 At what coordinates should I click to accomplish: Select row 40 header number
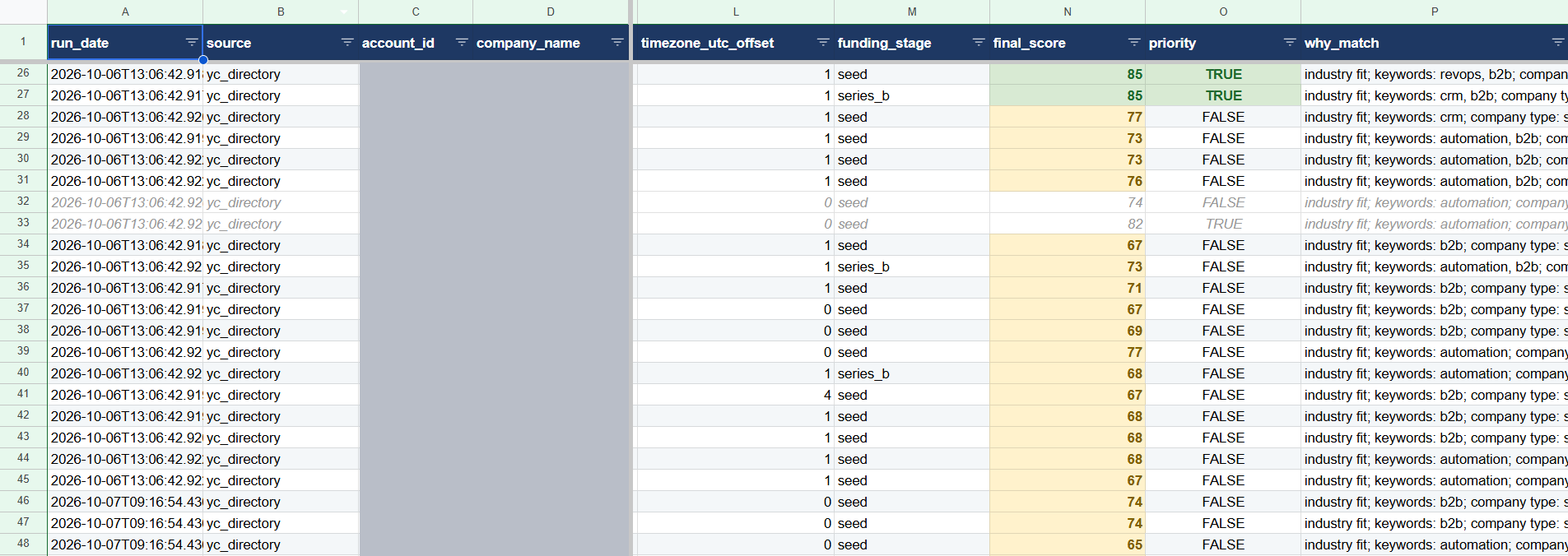point(23,373)
